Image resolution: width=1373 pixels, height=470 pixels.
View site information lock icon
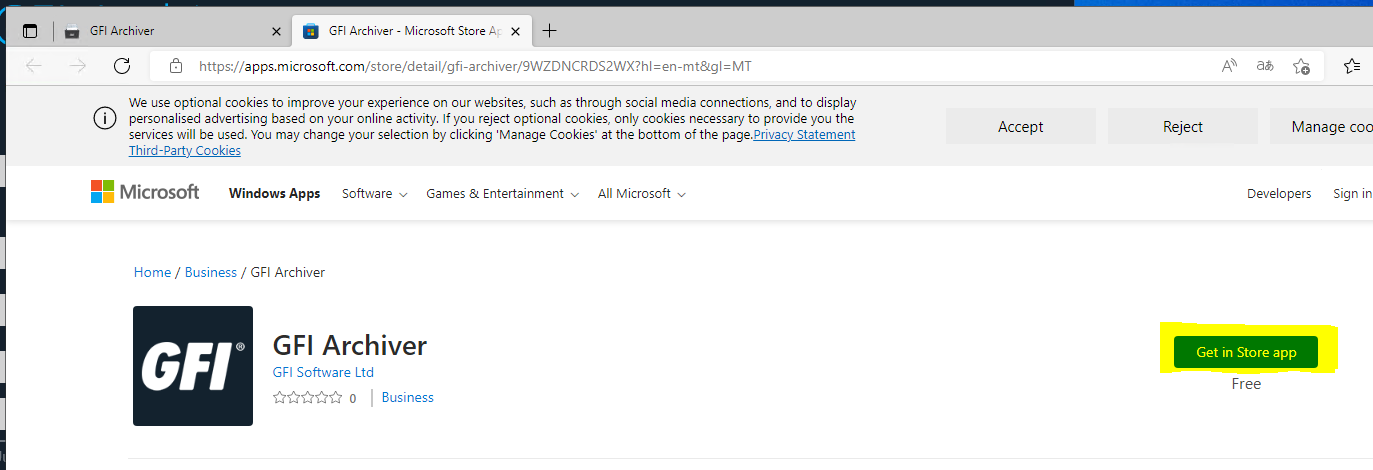(x=176, y=66)
